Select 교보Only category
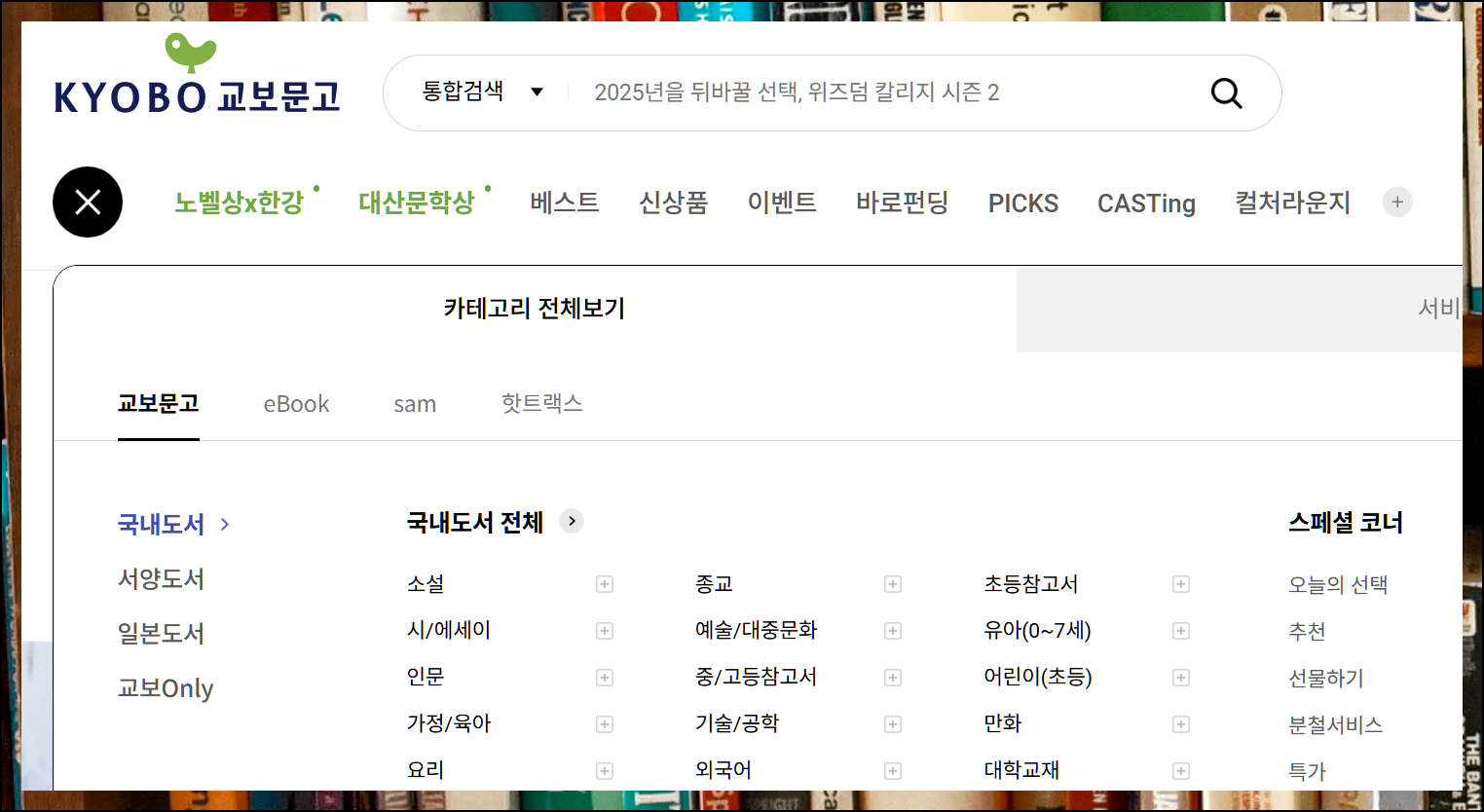 point(166,688)
